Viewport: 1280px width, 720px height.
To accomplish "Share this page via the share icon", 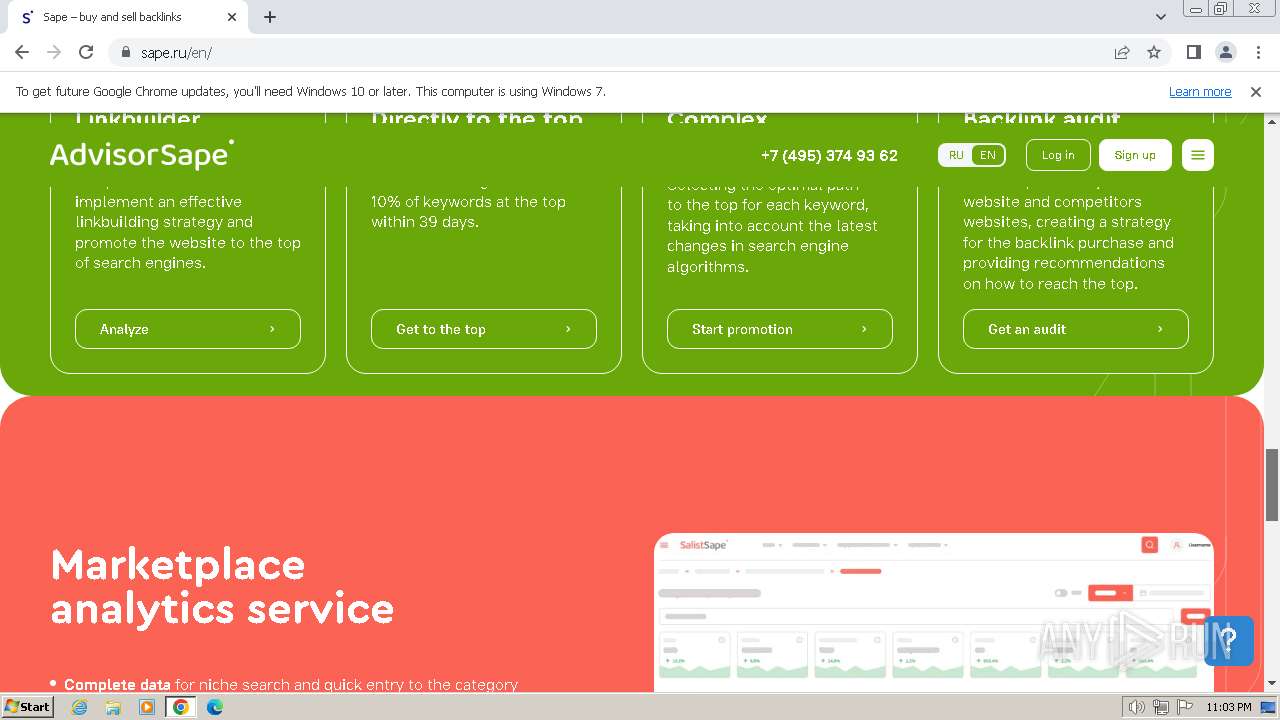I will (1122, 52).
